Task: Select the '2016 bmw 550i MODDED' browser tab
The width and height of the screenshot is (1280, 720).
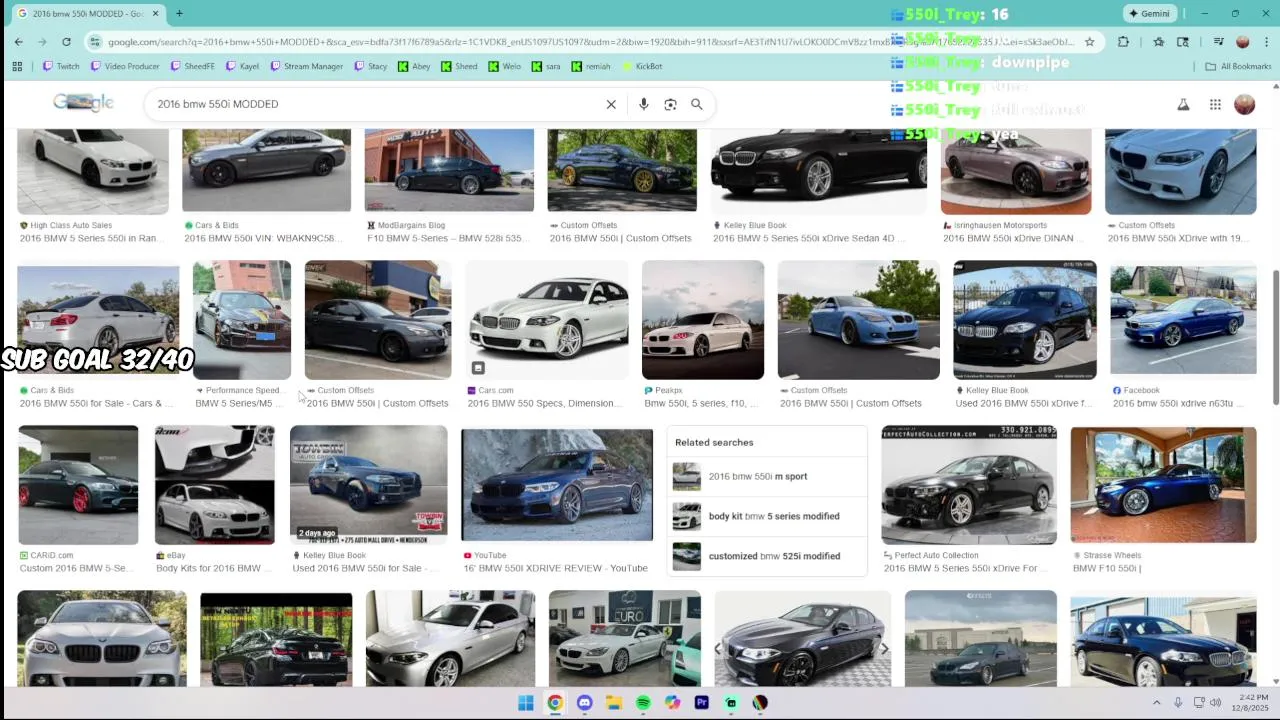Action: (88, 13)
